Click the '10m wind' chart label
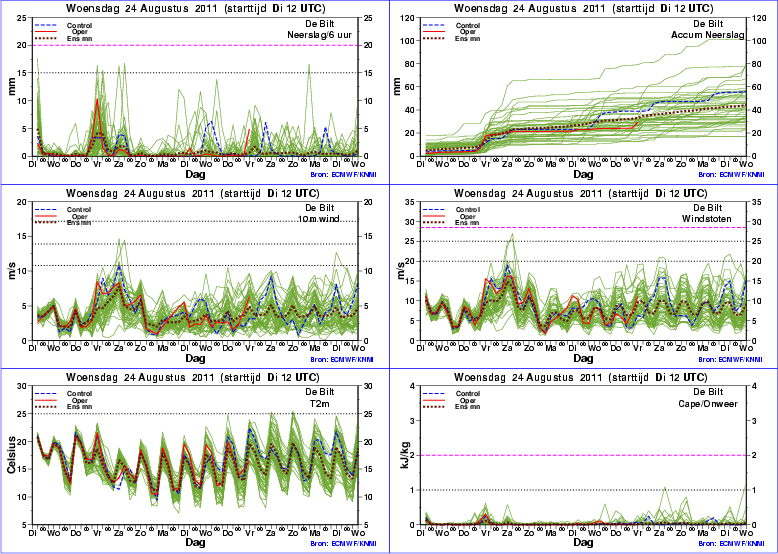Image resolution: width=778 pixels, height=554 pixels. point(319,218)
